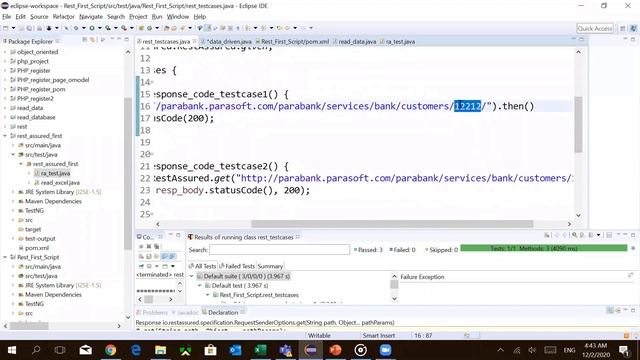Click the editor horizontal scrollbar
Image resolution: width=640 pixels, height=360 pixels.
392,224
